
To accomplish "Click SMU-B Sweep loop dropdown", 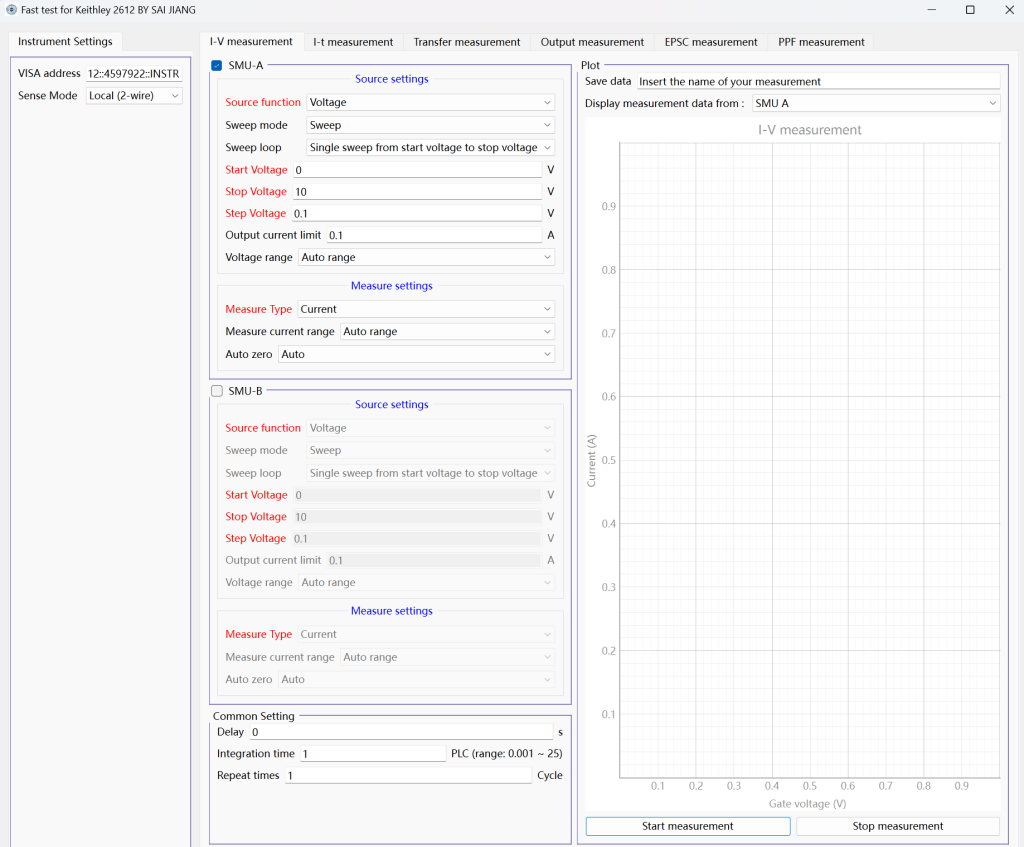I will (x=430, y=473).
